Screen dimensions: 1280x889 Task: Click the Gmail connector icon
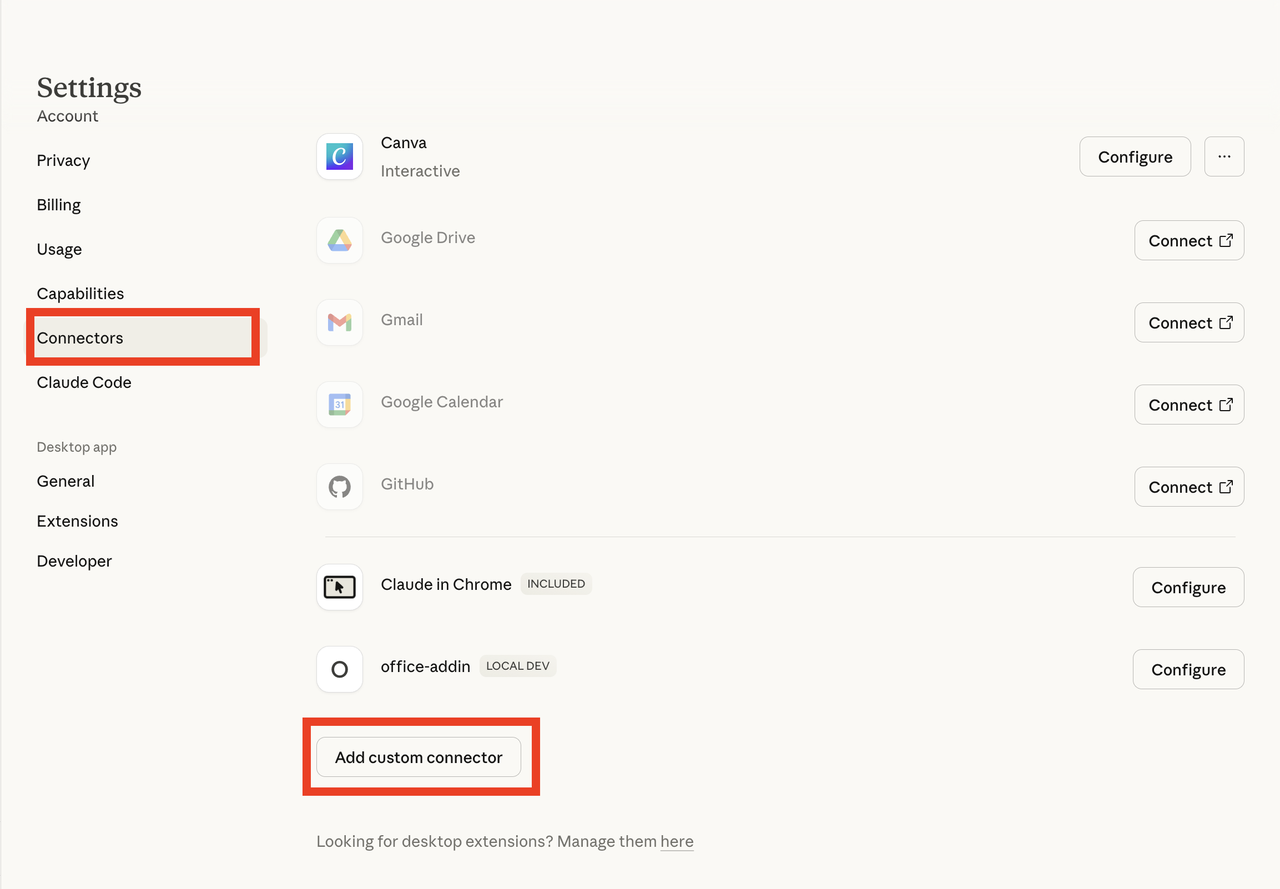pyautogui.click(x=339, y=322)
